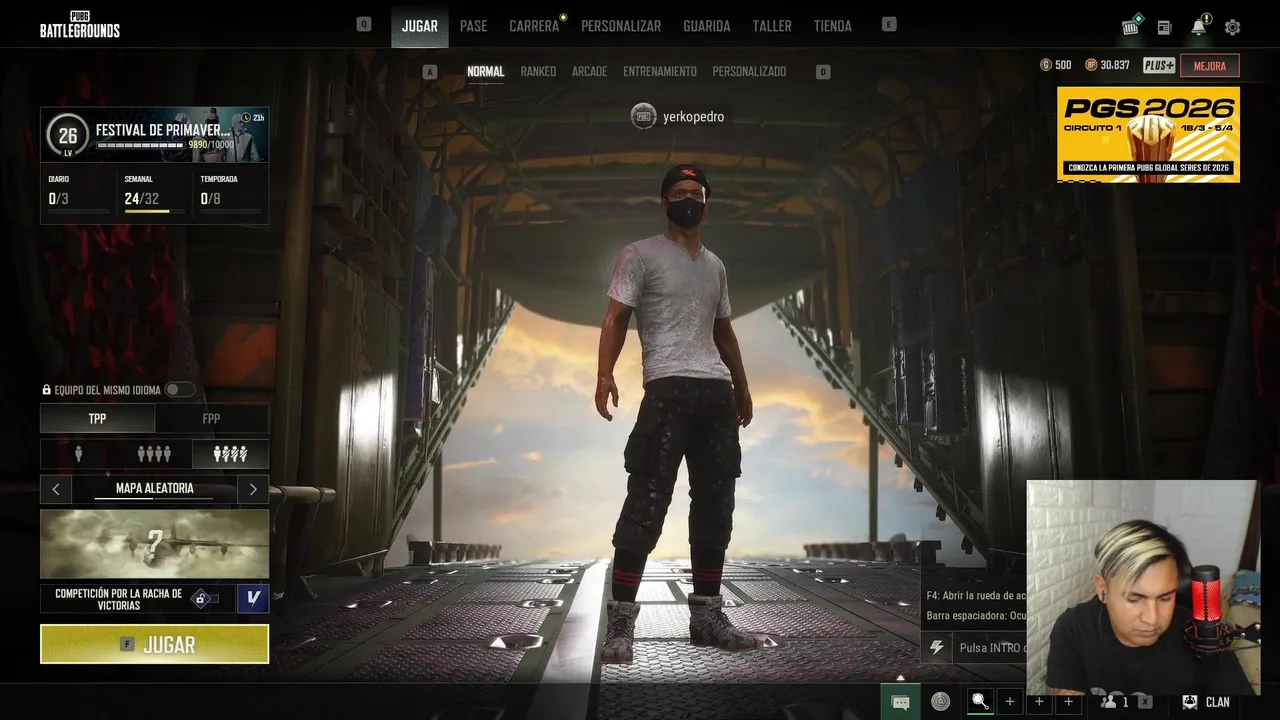Select squad mode four-person icon

click(x=154, y=454)
